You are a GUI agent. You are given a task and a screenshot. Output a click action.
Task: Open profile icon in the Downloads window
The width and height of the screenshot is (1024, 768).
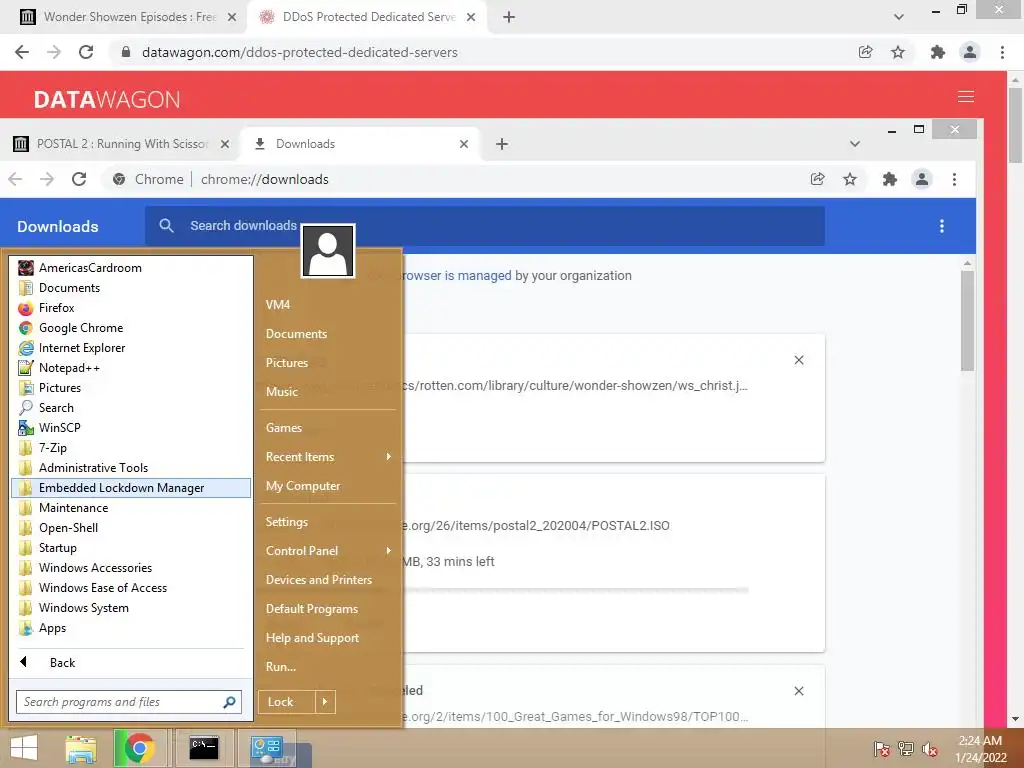(921, 179)
